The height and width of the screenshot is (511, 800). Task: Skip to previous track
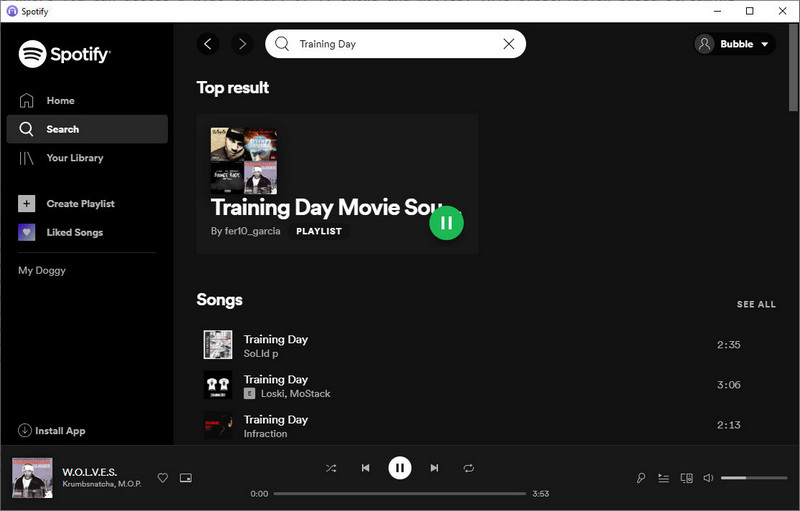pos(365,468)
